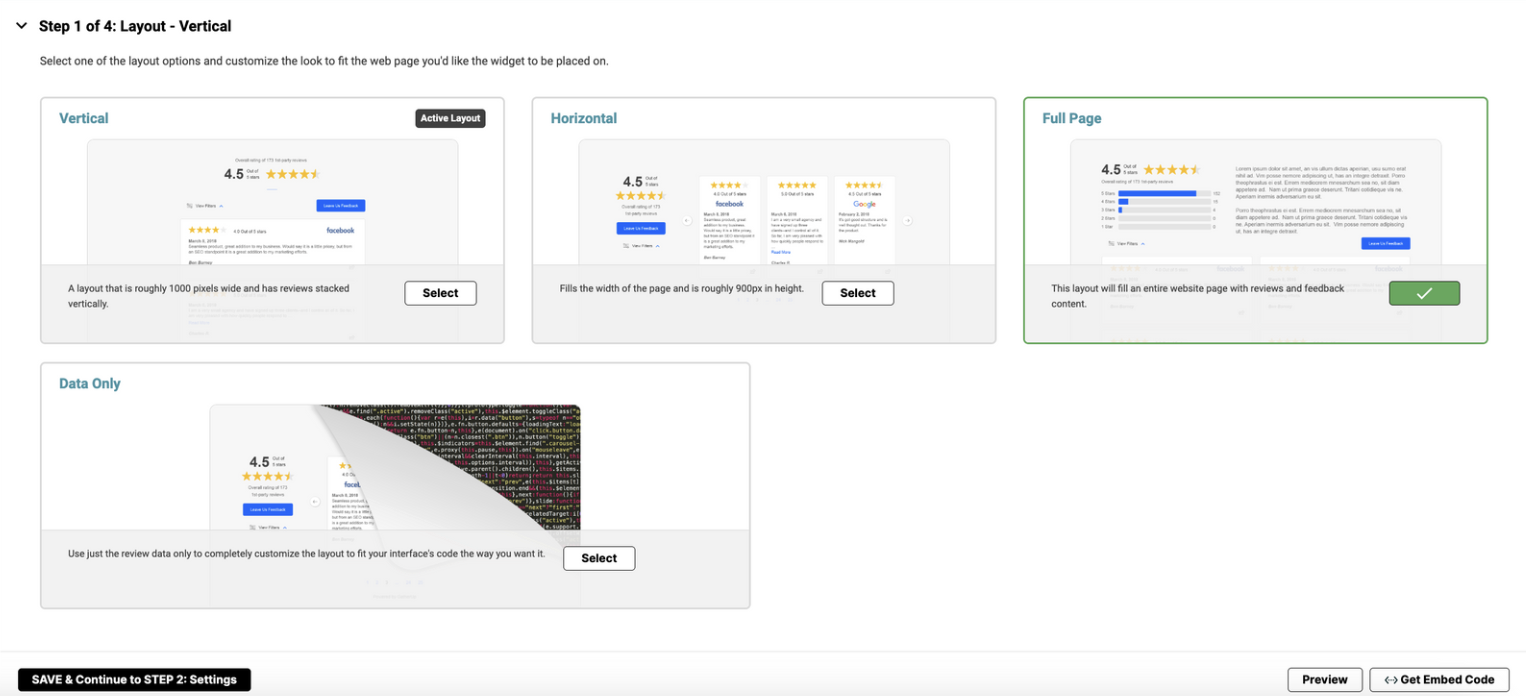Viewport: 1526px width, 696px height.
Task: Click the Active Layout badge
Action: point(450,118)
